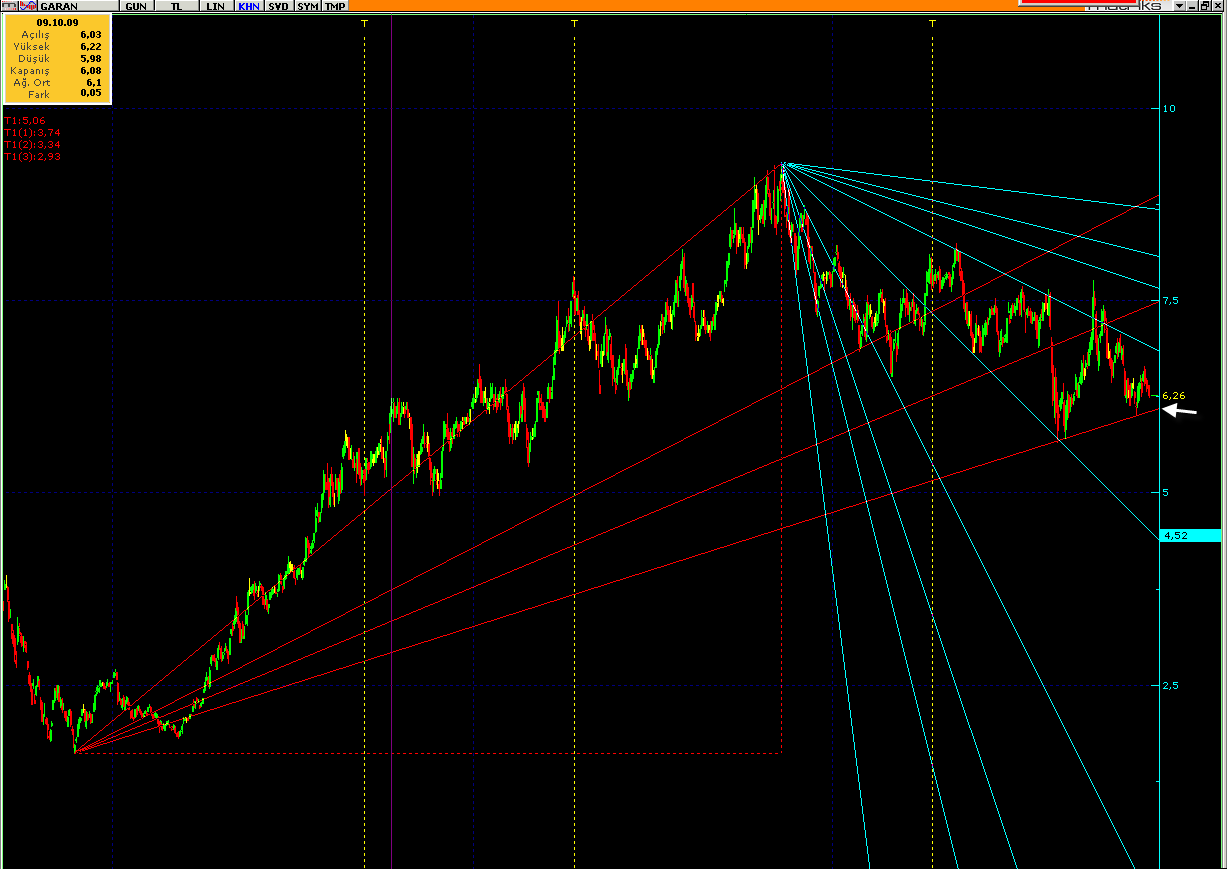The width and height of the screenshot is (1227, 869).
Task: Click the second yellow T marker
Action: click(574, 22)
